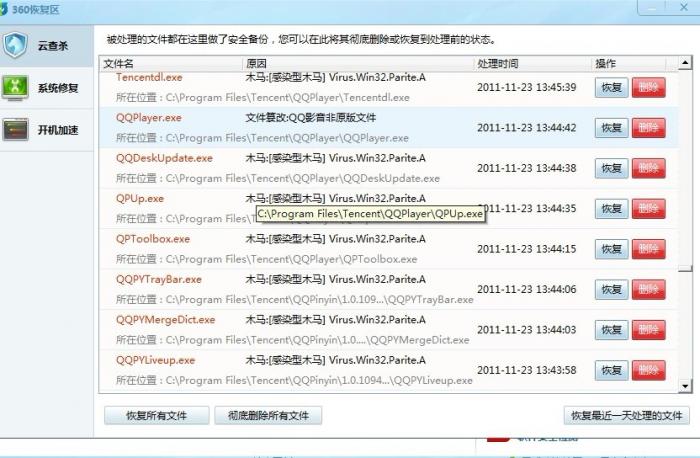Select the QPToolbox.exe file name
The height and width of the screenshot is (458, 700).
pos(153,239)
